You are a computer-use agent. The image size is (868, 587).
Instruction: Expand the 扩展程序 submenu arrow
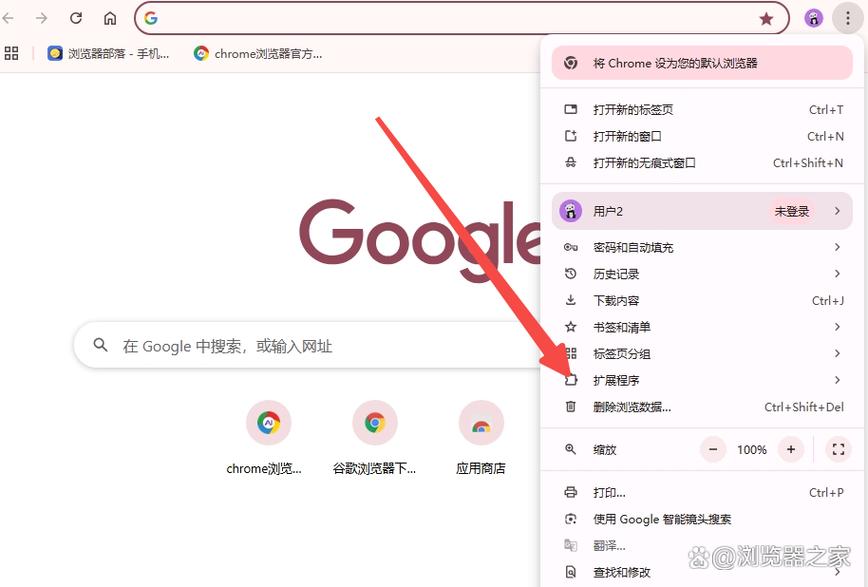coord(837,380)
